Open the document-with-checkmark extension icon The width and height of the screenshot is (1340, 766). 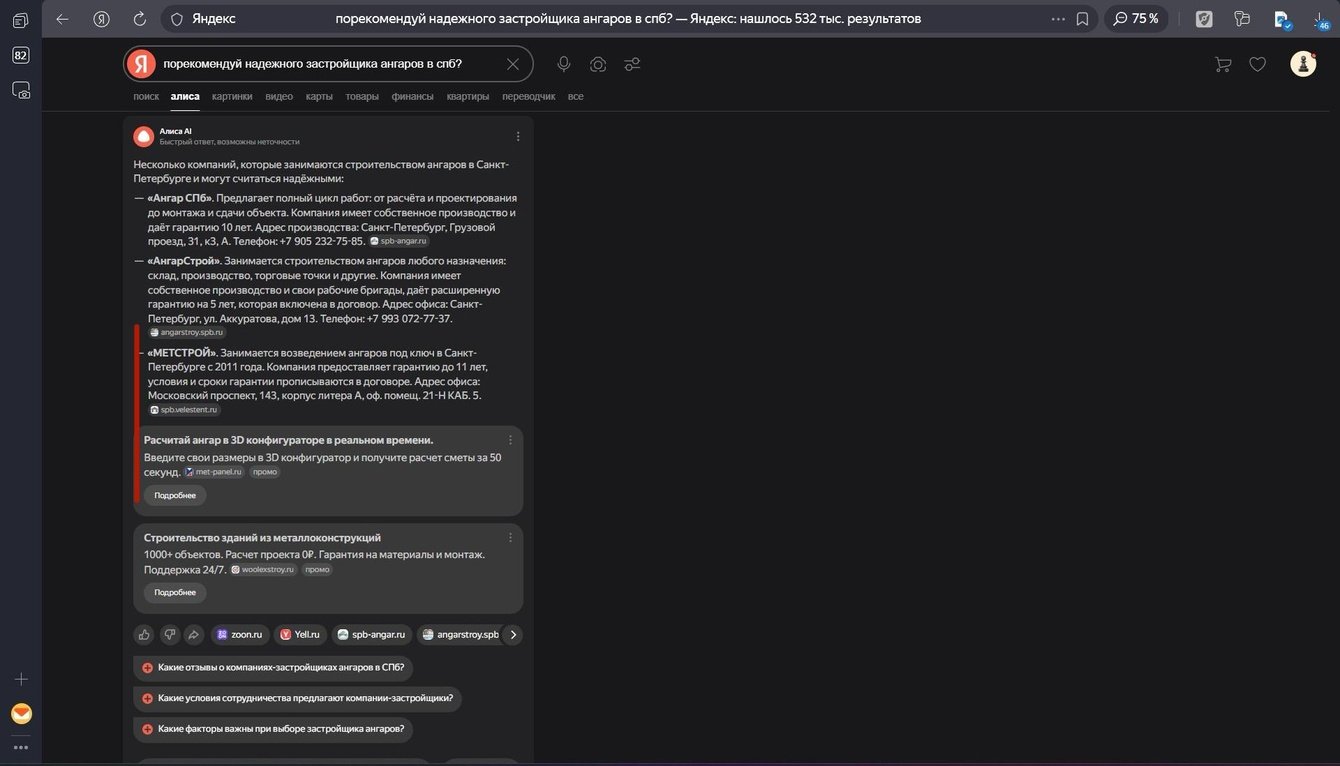[x=1281, y=18]
